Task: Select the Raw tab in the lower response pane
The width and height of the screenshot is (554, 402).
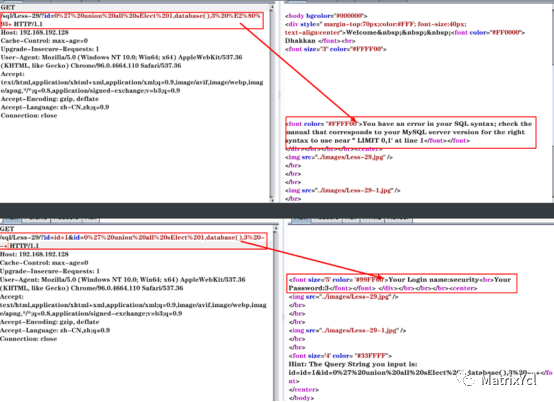Action: tap(300, 219)
